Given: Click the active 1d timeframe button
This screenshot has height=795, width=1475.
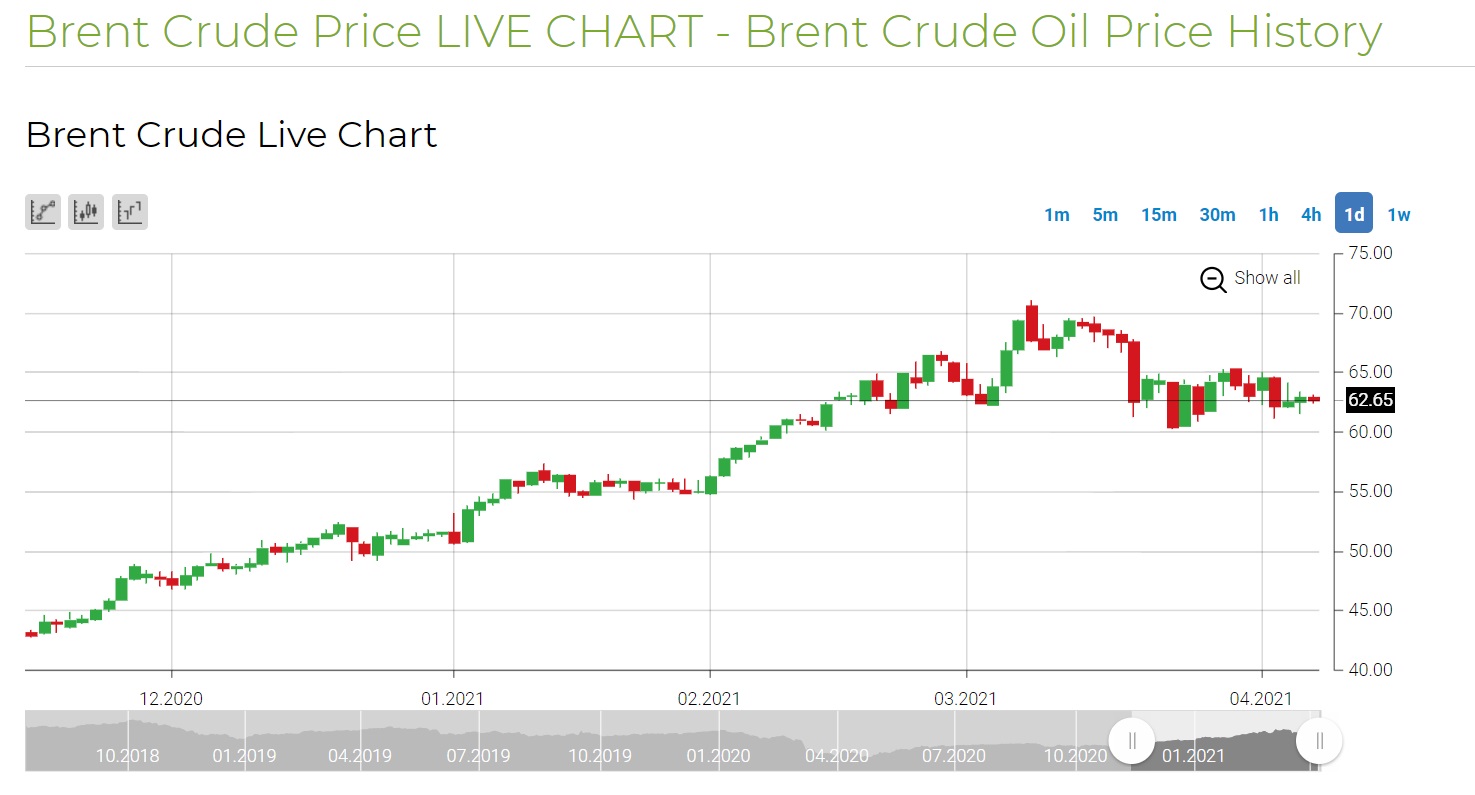Looking at the screenshot, I should (1354, 214).
